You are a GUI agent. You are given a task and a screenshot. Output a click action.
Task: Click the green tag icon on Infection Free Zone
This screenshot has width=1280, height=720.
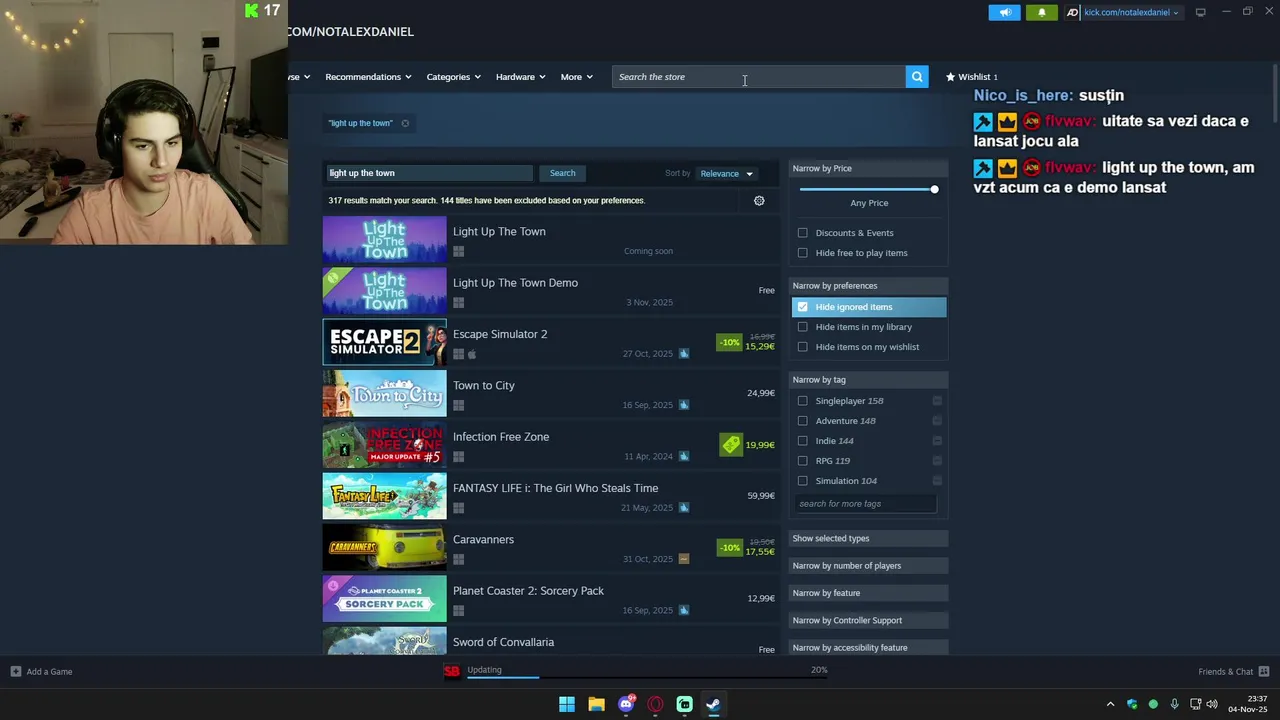(x=731, y=445)
